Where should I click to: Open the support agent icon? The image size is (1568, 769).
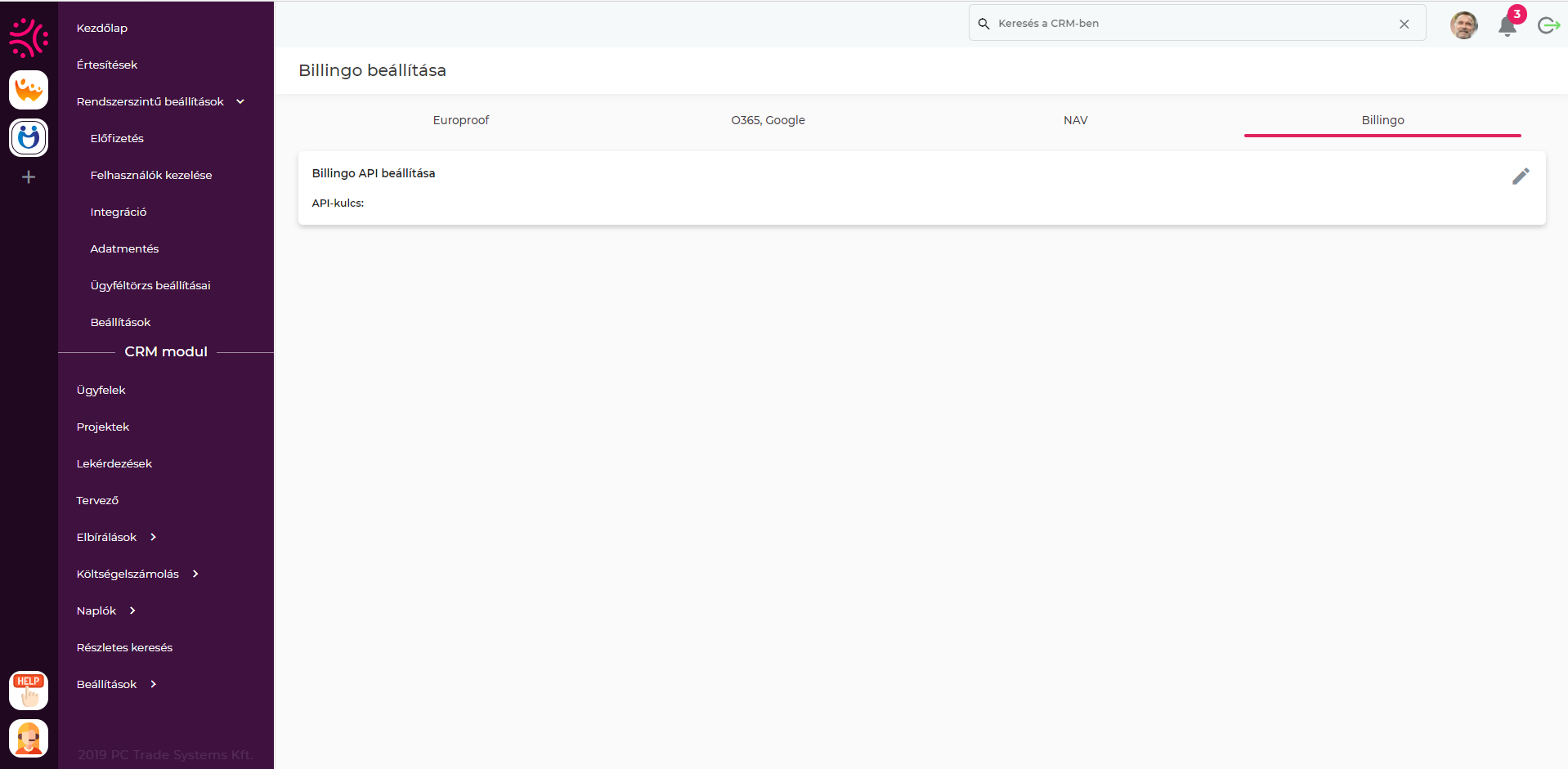coord(29,738)
